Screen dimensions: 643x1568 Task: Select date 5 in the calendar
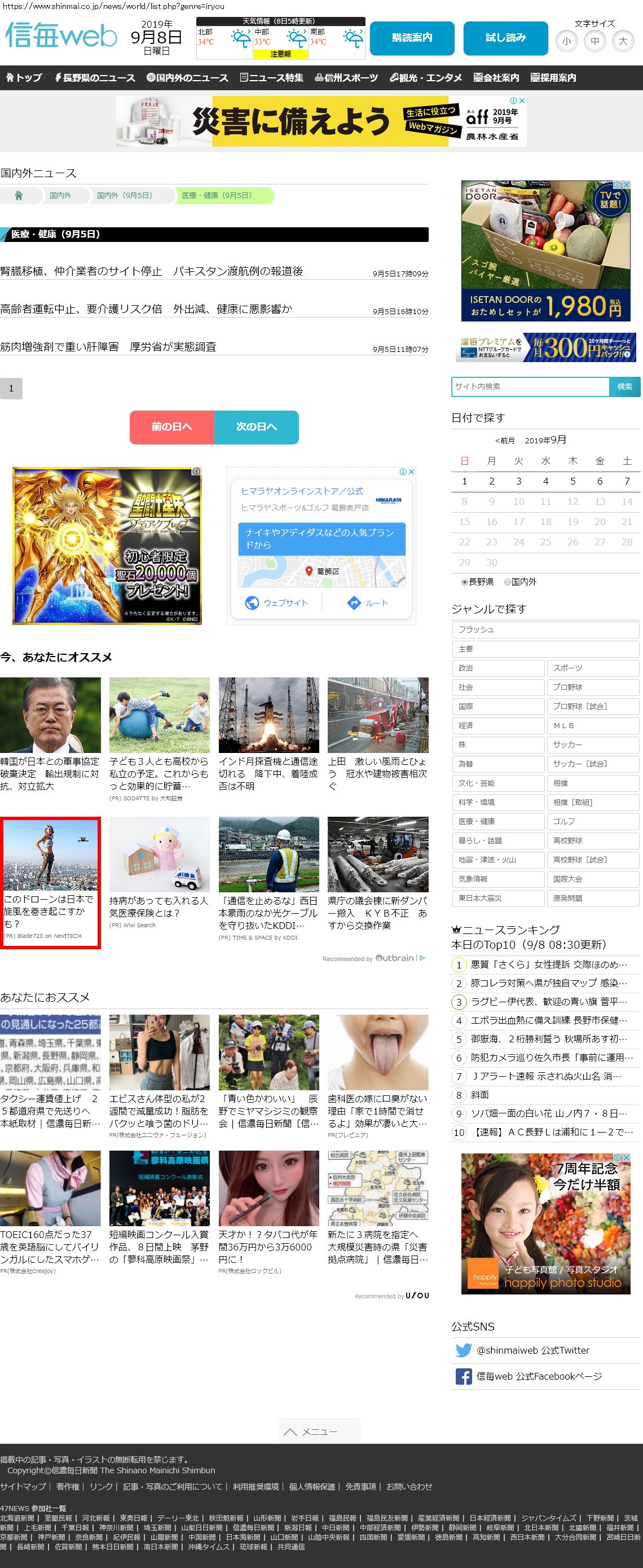click(572, 481)
